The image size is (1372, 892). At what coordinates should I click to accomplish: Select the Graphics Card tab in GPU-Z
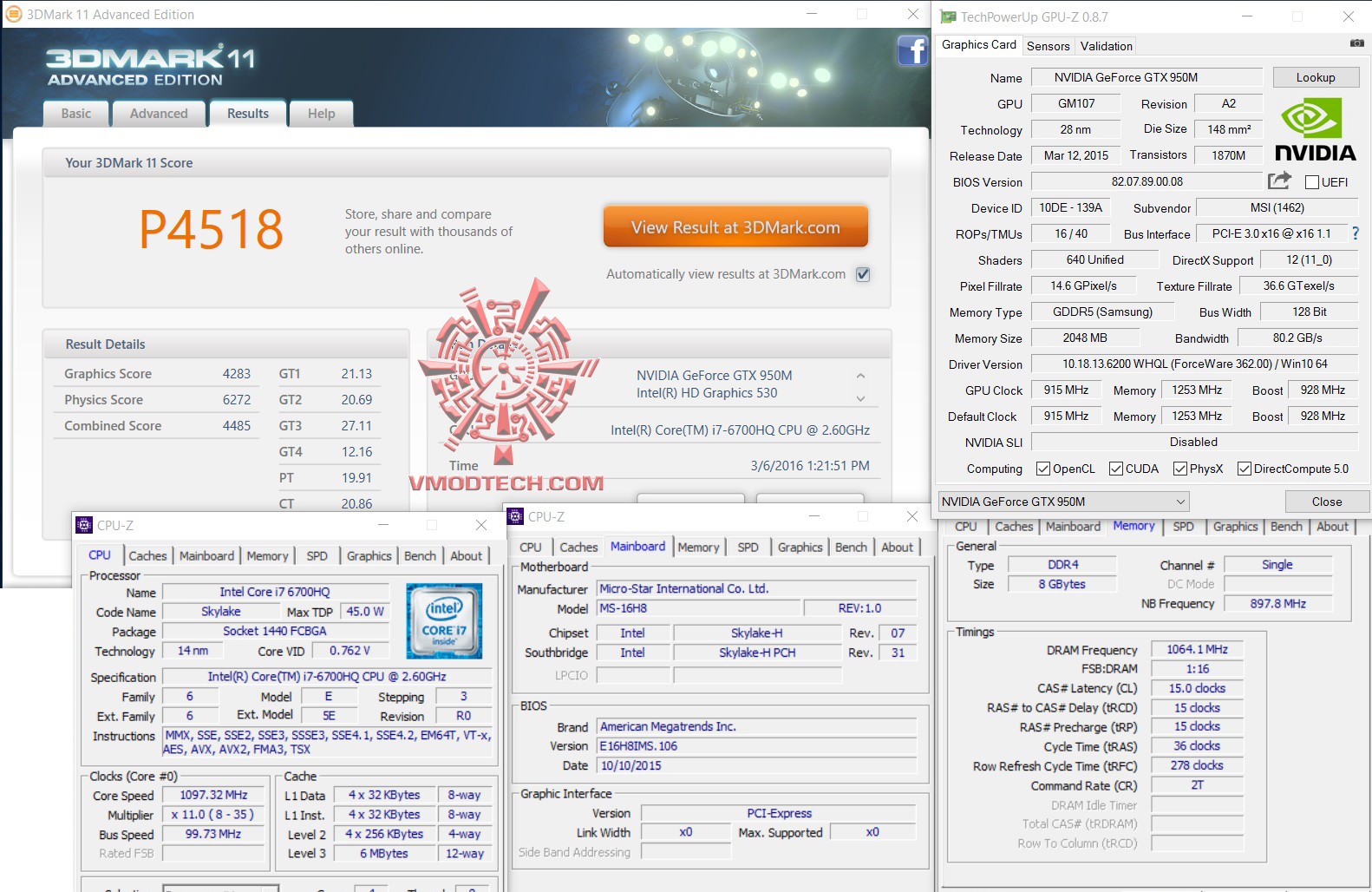pos(978,45)
